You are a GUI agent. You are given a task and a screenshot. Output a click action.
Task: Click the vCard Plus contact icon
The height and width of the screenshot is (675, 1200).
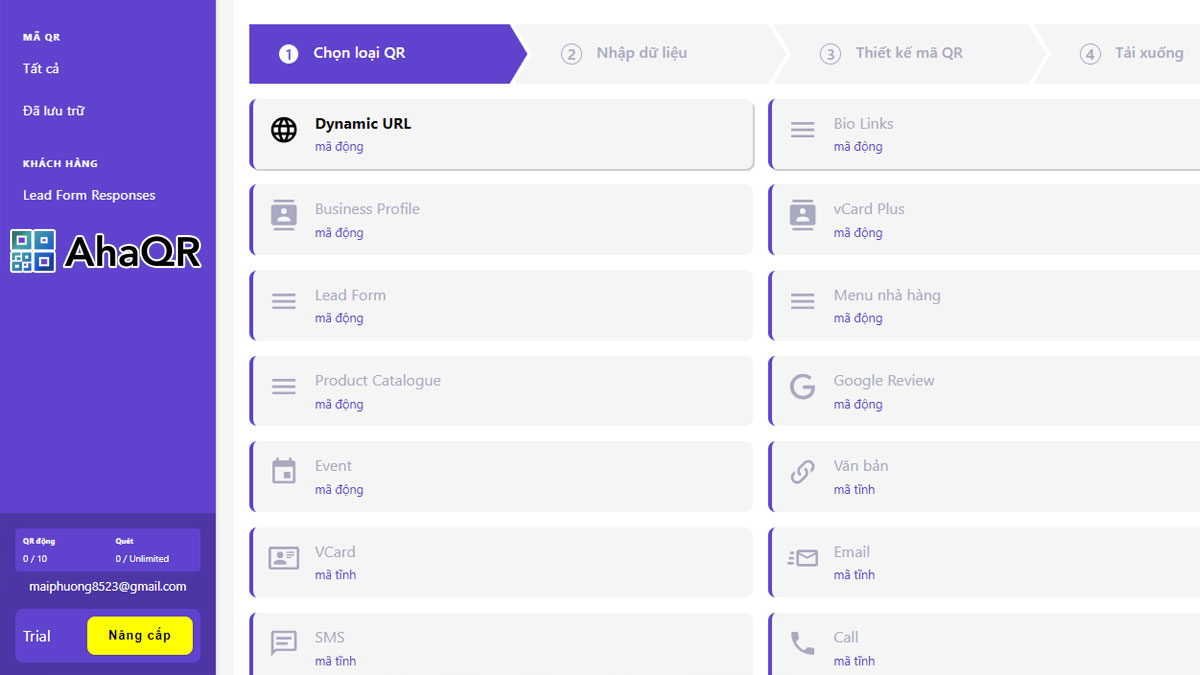[802, 215]
